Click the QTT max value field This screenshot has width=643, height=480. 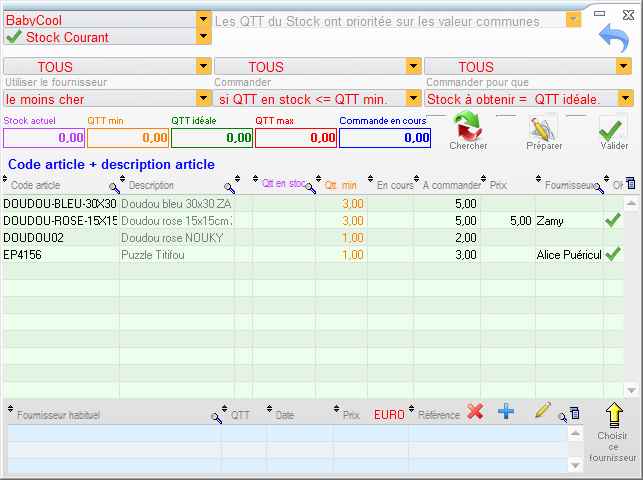(296, 138)
